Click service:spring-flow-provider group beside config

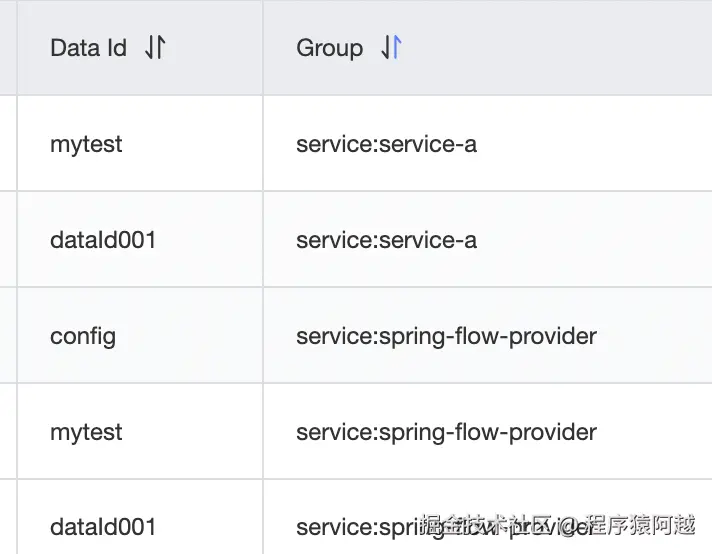tap(446, 336)
